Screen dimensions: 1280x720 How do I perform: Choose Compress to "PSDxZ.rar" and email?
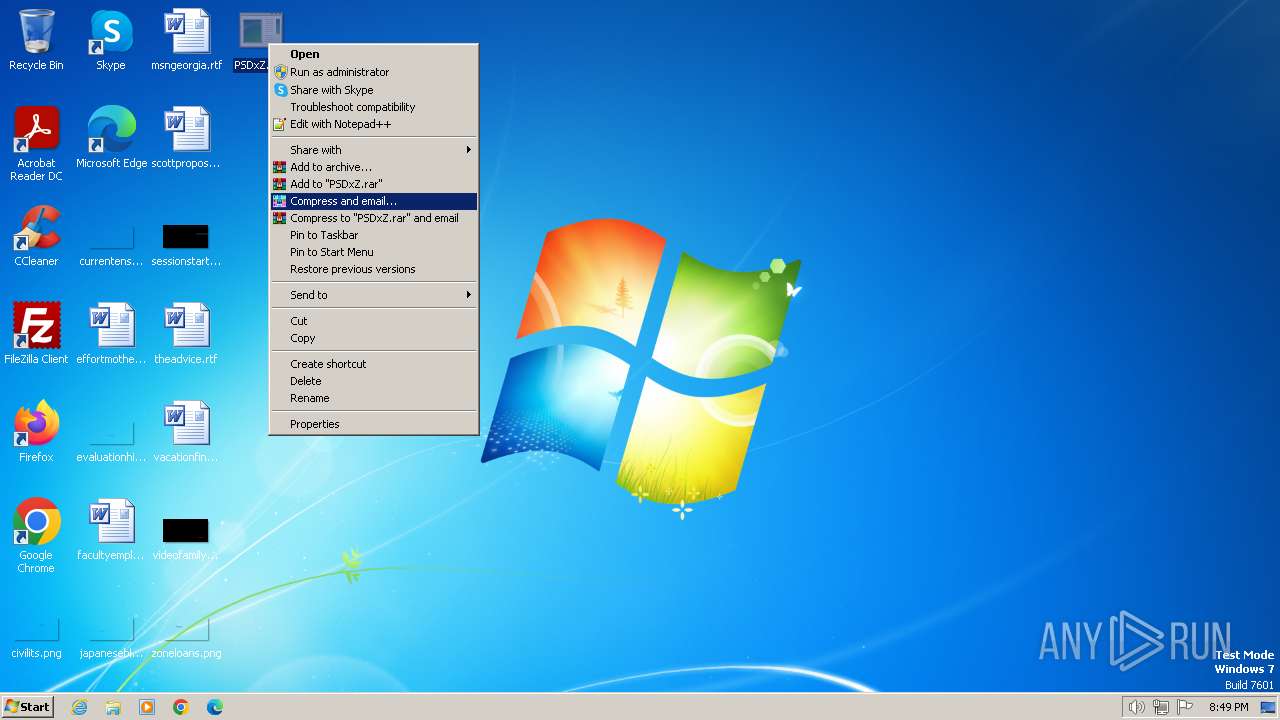pos(374,218)
